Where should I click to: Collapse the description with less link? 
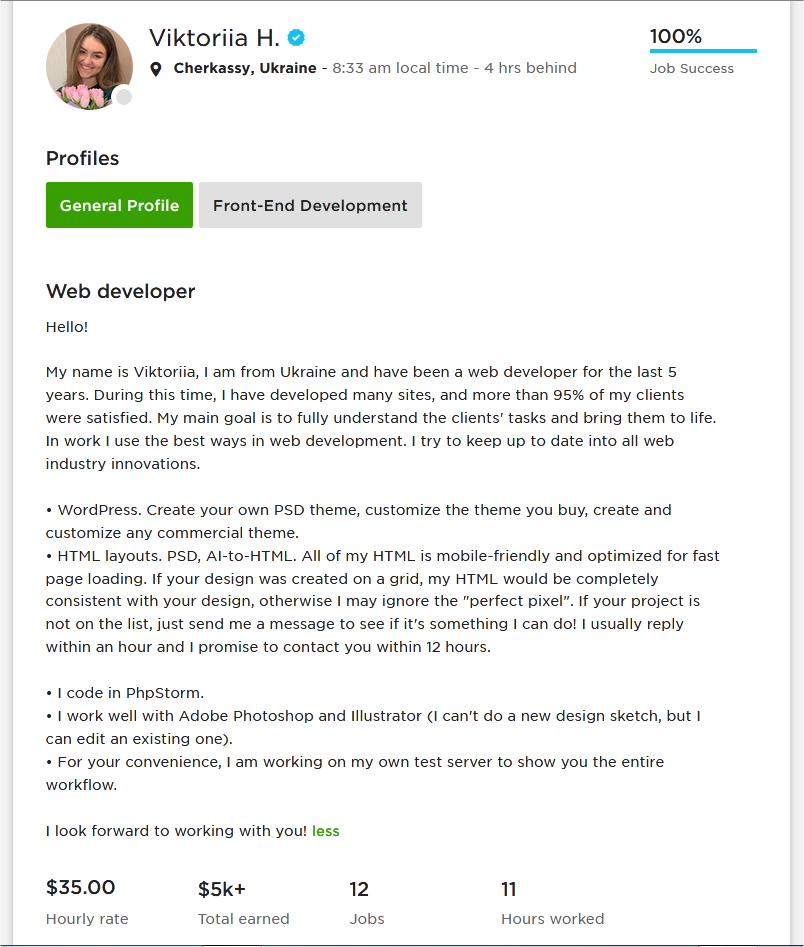(x=326, y=831)
